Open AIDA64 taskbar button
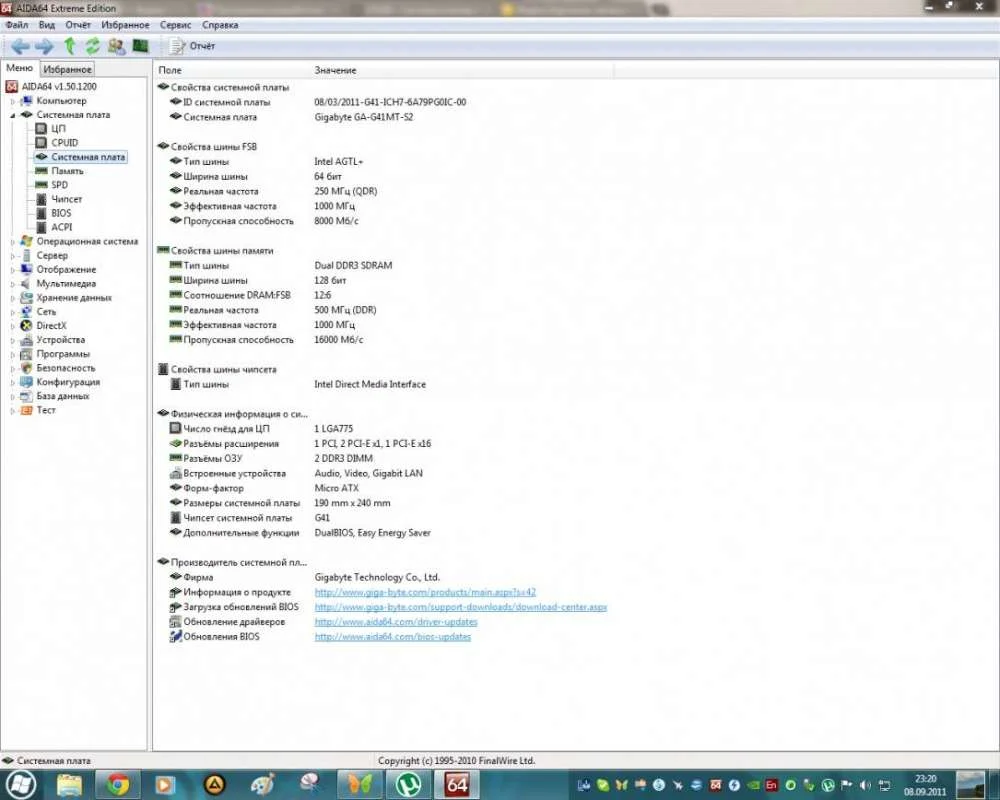Viewport: 1000px width, 800px height. 457,784
